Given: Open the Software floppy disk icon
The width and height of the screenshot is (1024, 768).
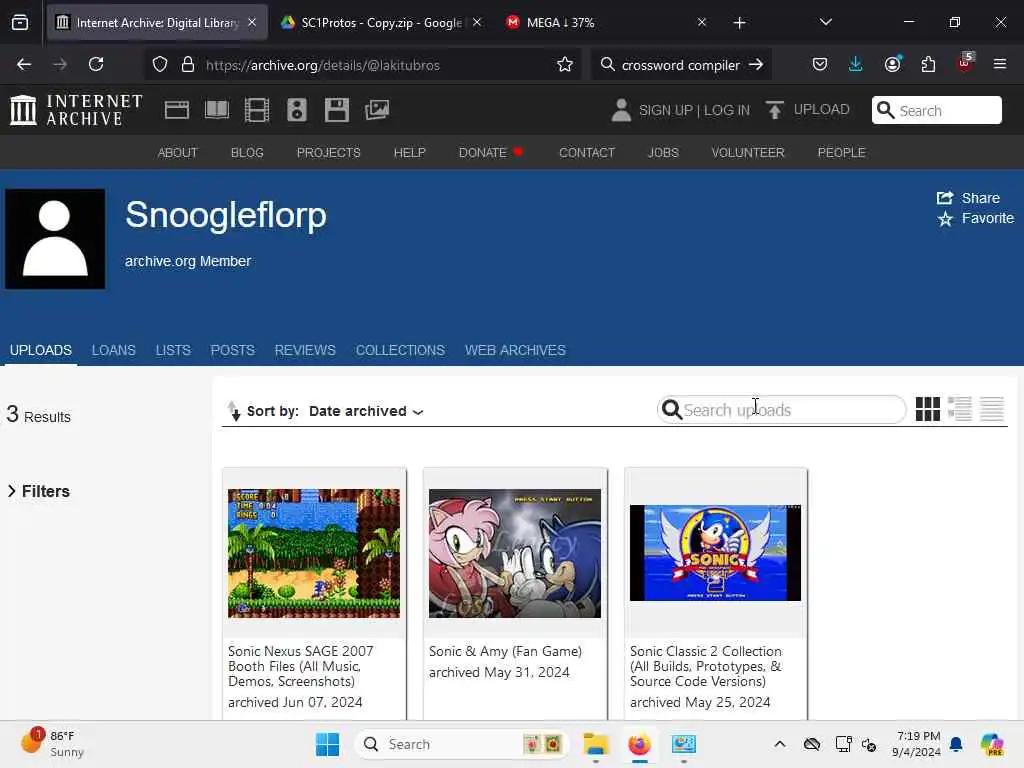Looking at the screenshot, I should point(337,110).
